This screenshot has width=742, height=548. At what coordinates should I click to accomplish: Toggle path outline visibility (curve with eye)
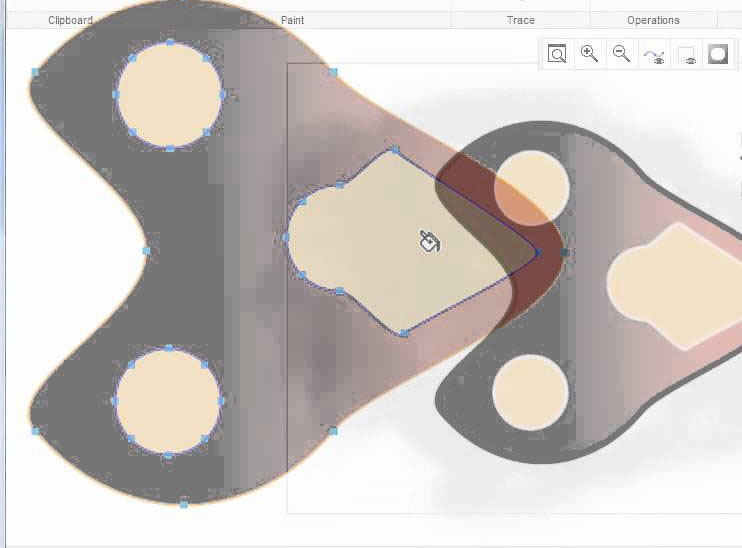(654, 55)
